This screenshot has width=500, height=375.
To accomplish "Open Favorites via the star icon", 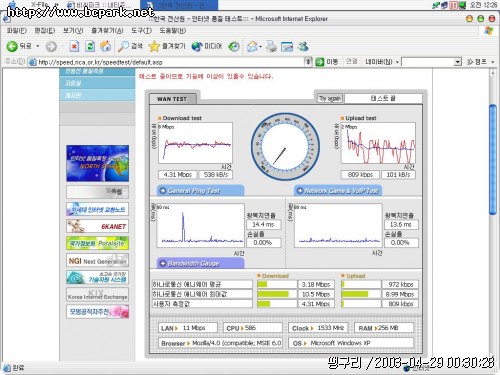I will (154, 46).
